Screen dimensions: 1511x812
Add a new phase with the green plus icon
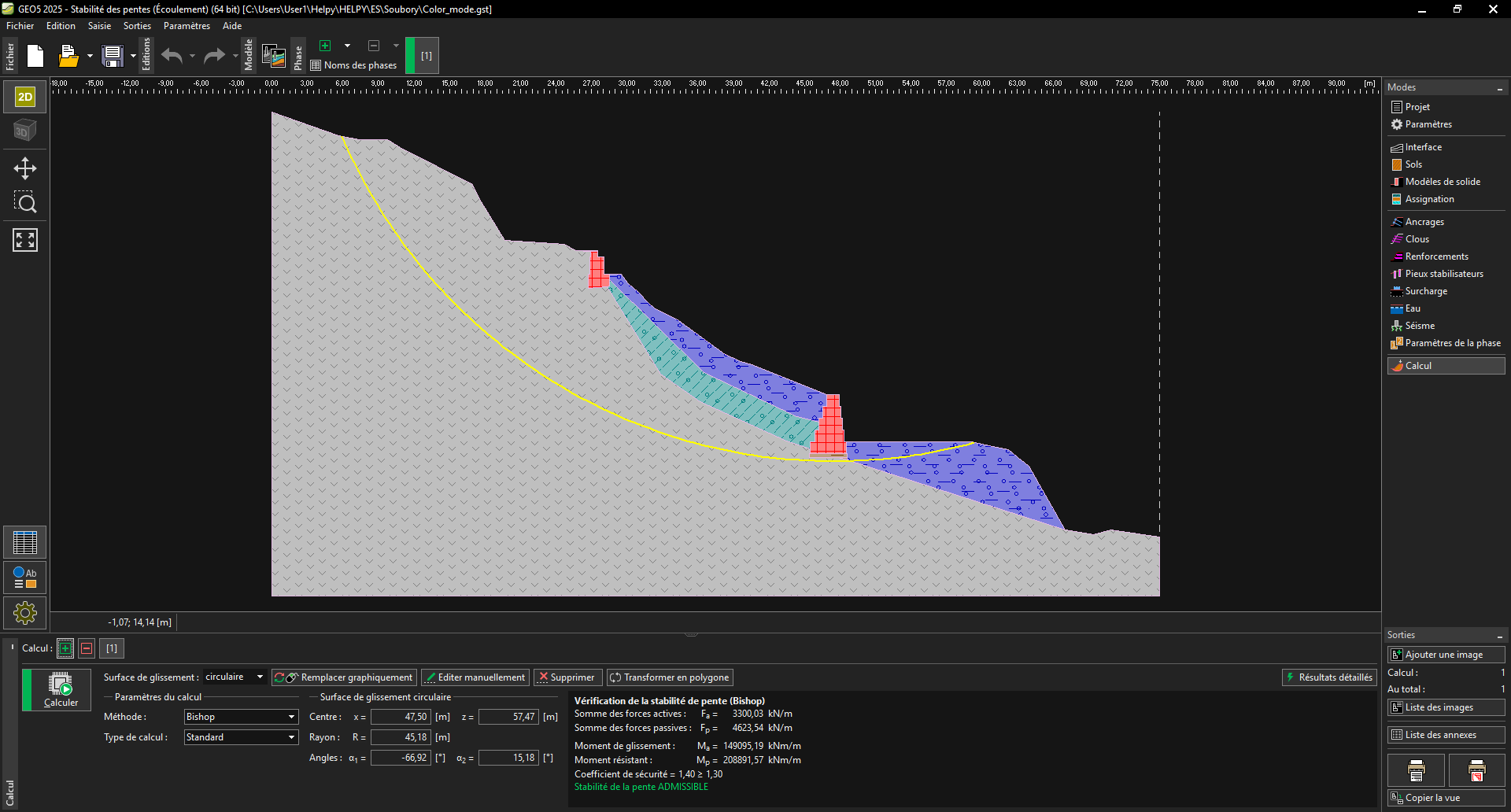click(325, 46)
